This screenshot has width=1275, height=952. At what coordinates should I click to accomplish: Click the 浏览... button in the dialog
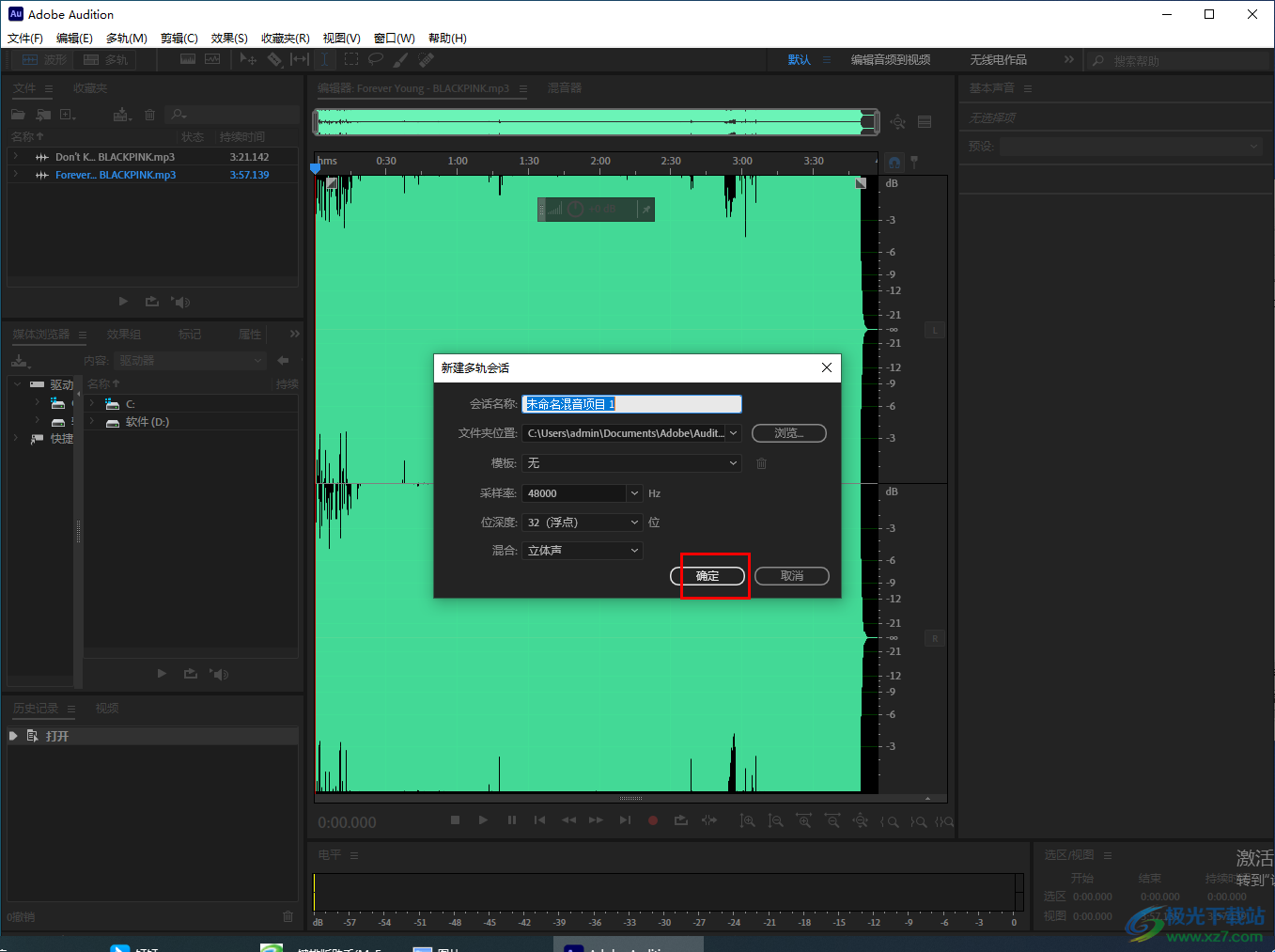pyautogui.click(x=789, y=433)
